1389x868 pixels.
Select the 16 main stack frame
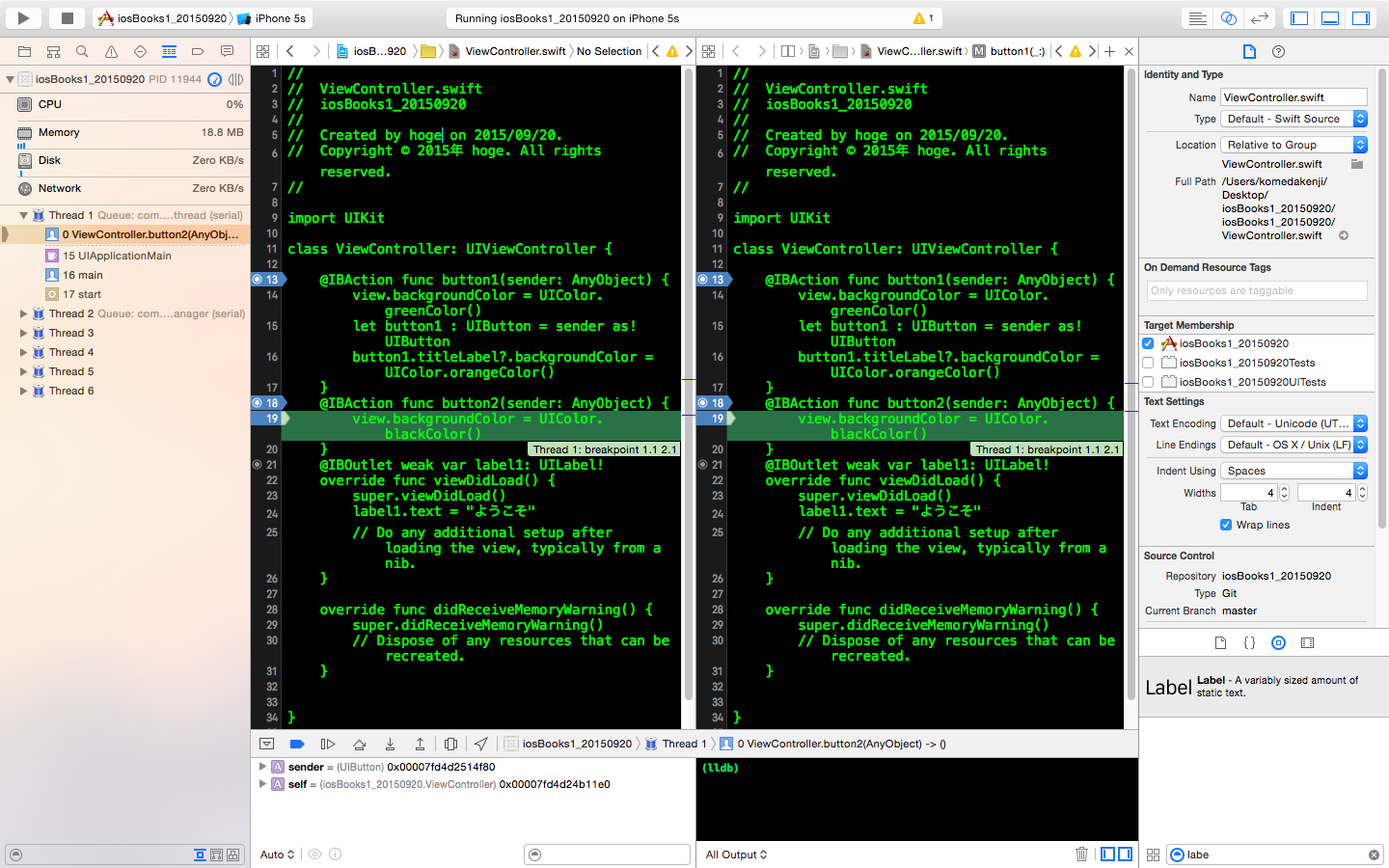click(83, 275)
